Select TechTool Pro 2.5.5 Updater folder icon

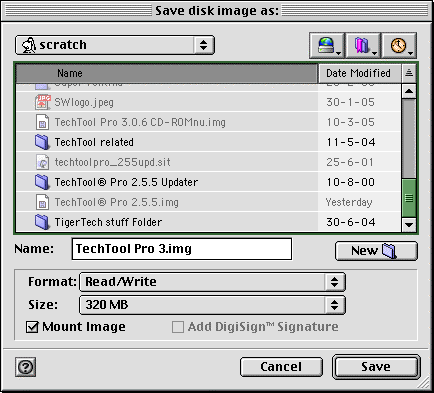(x=42, y=182)
